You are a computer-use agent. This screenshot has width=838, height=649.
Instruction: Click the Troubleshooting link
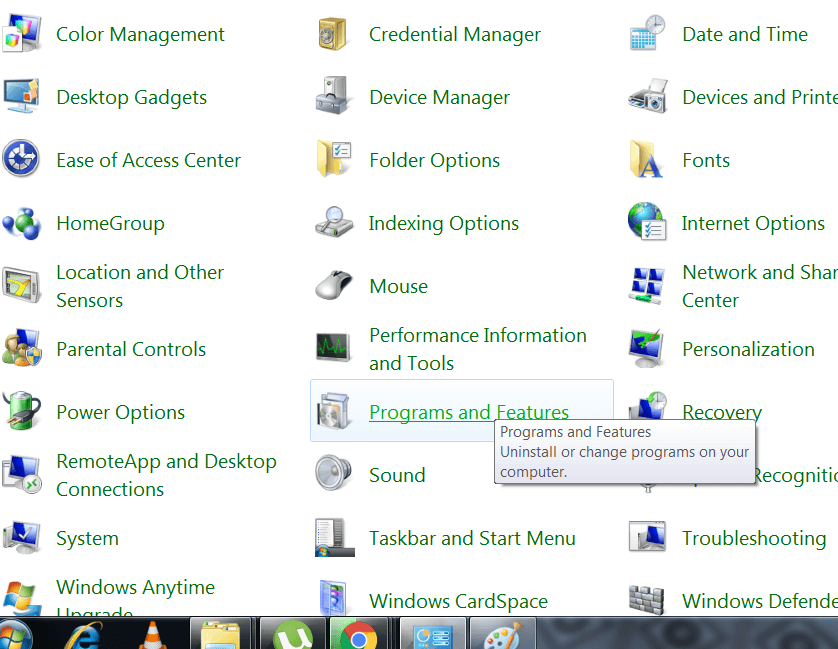[x=754, y=538]
